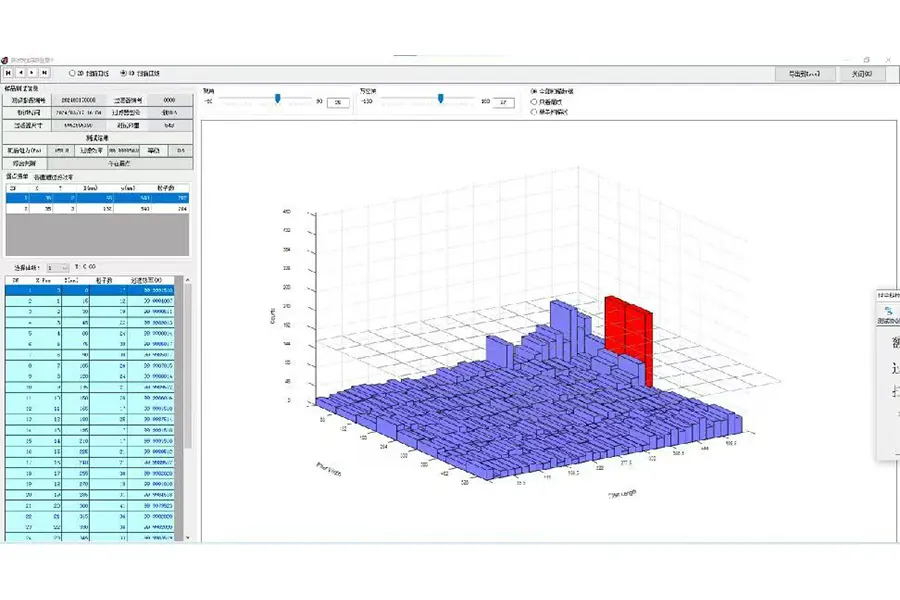Click the application logo icon in the title bar
Viewport: 900px width, 600px height.
6,58
